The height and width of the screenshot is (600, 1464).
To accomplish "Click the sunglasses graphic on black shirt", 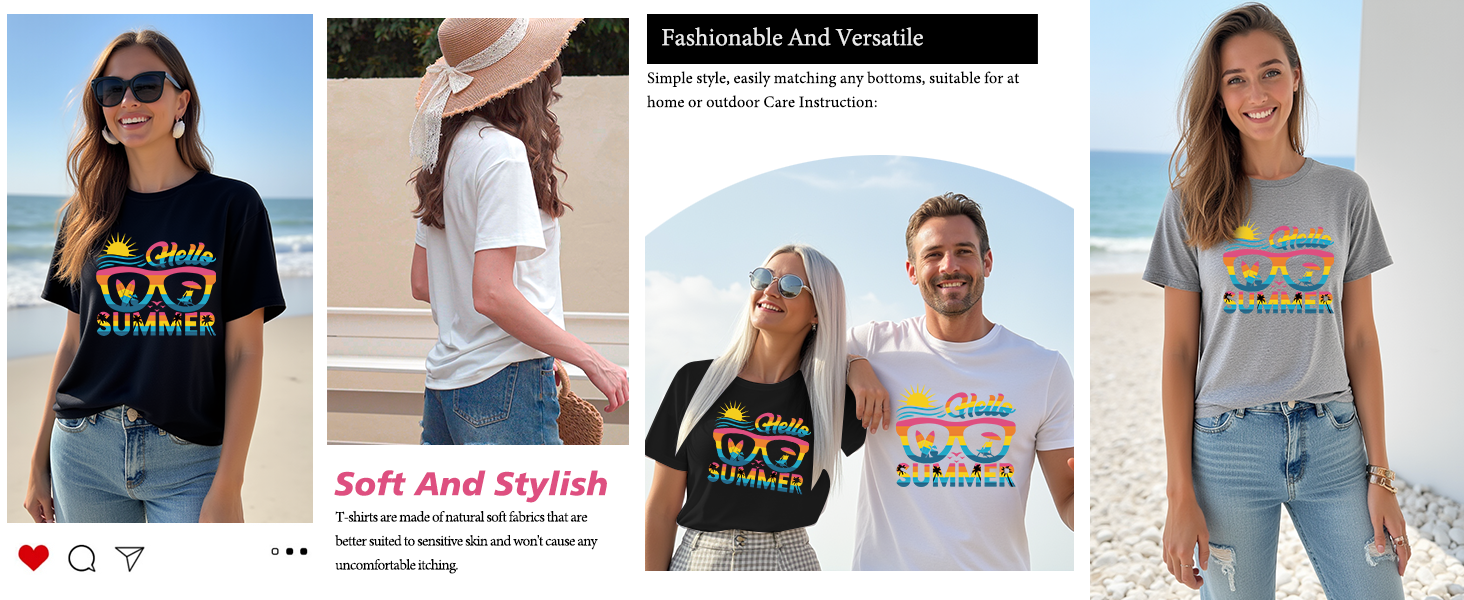I will [x=157, y=286].
